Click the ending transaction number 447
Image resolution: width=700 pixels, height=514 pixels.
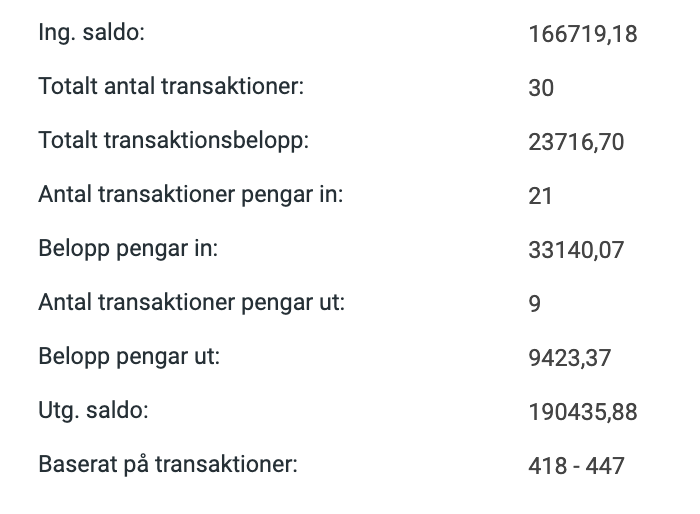(605, 467)
